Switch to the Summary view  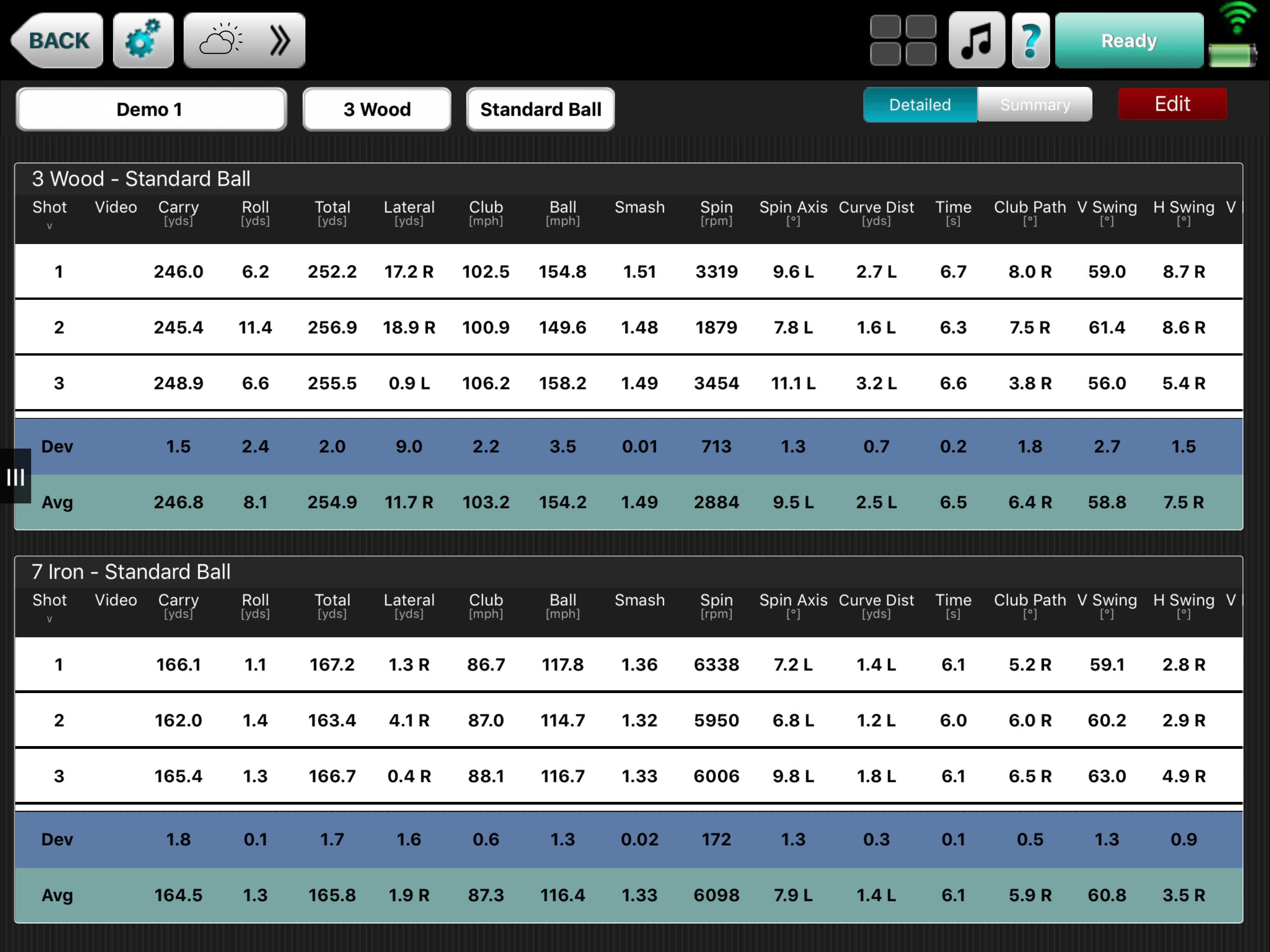[1035, 105]
